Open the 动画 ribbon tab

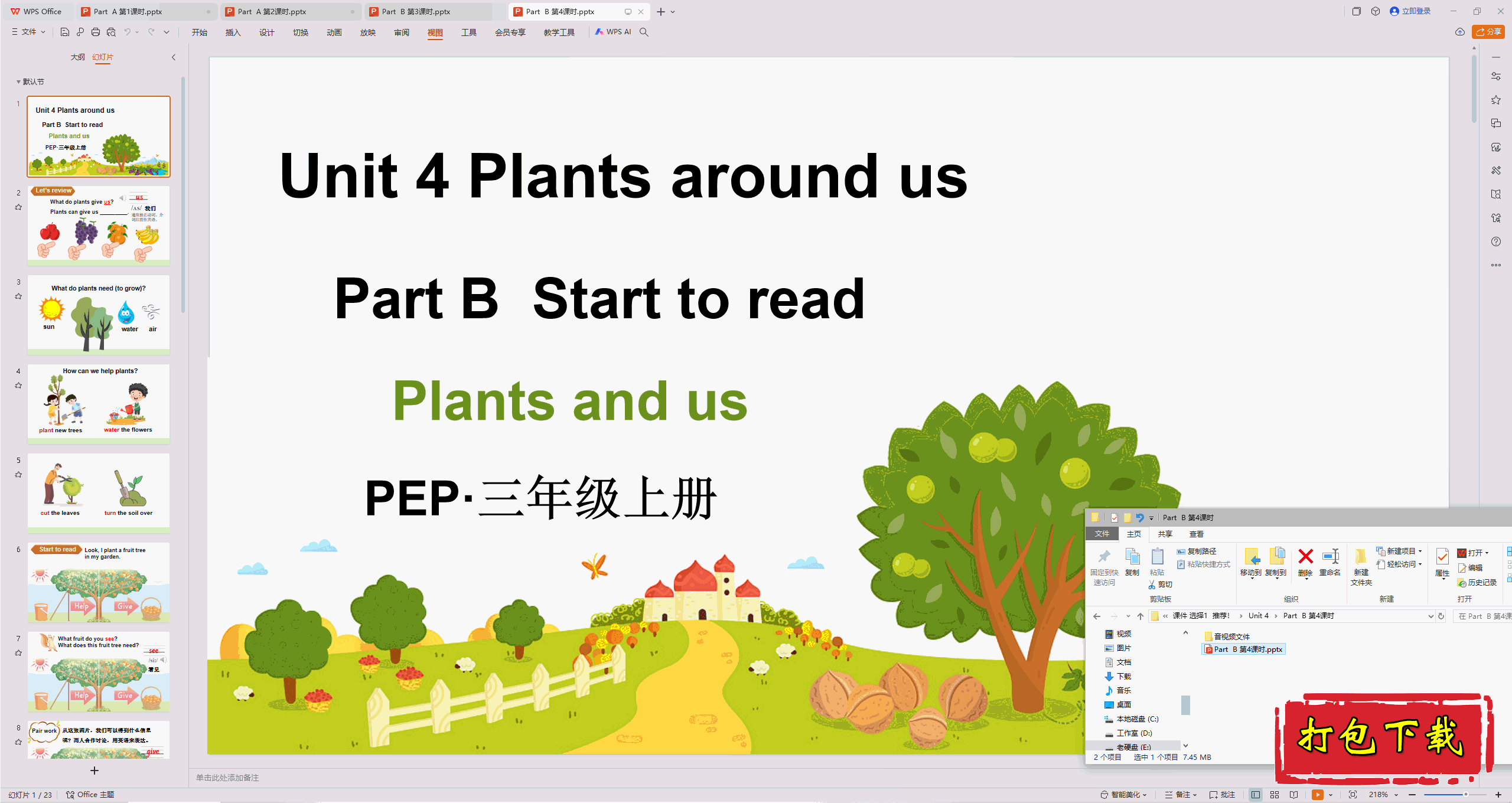coord(334,32)
